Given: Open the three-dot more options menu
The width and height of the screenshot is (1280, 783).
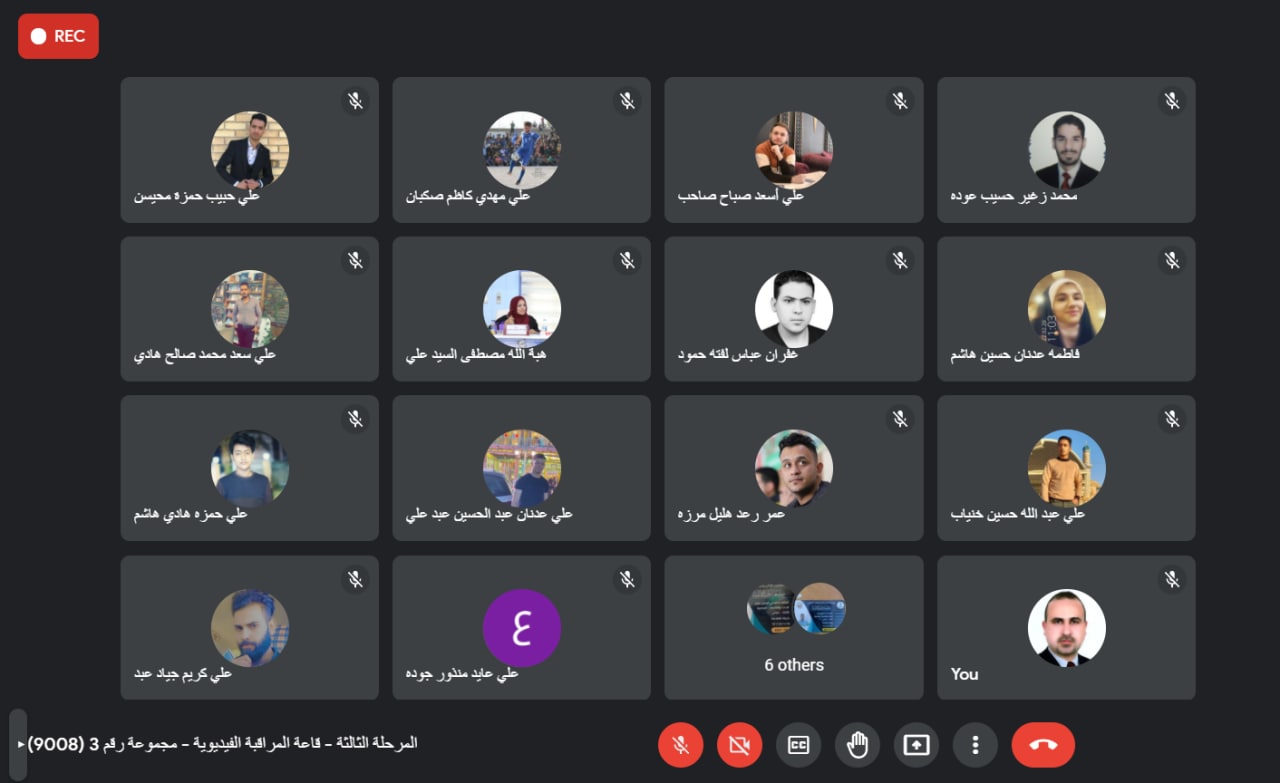Looking at the screenshot, I should (975, 745).
